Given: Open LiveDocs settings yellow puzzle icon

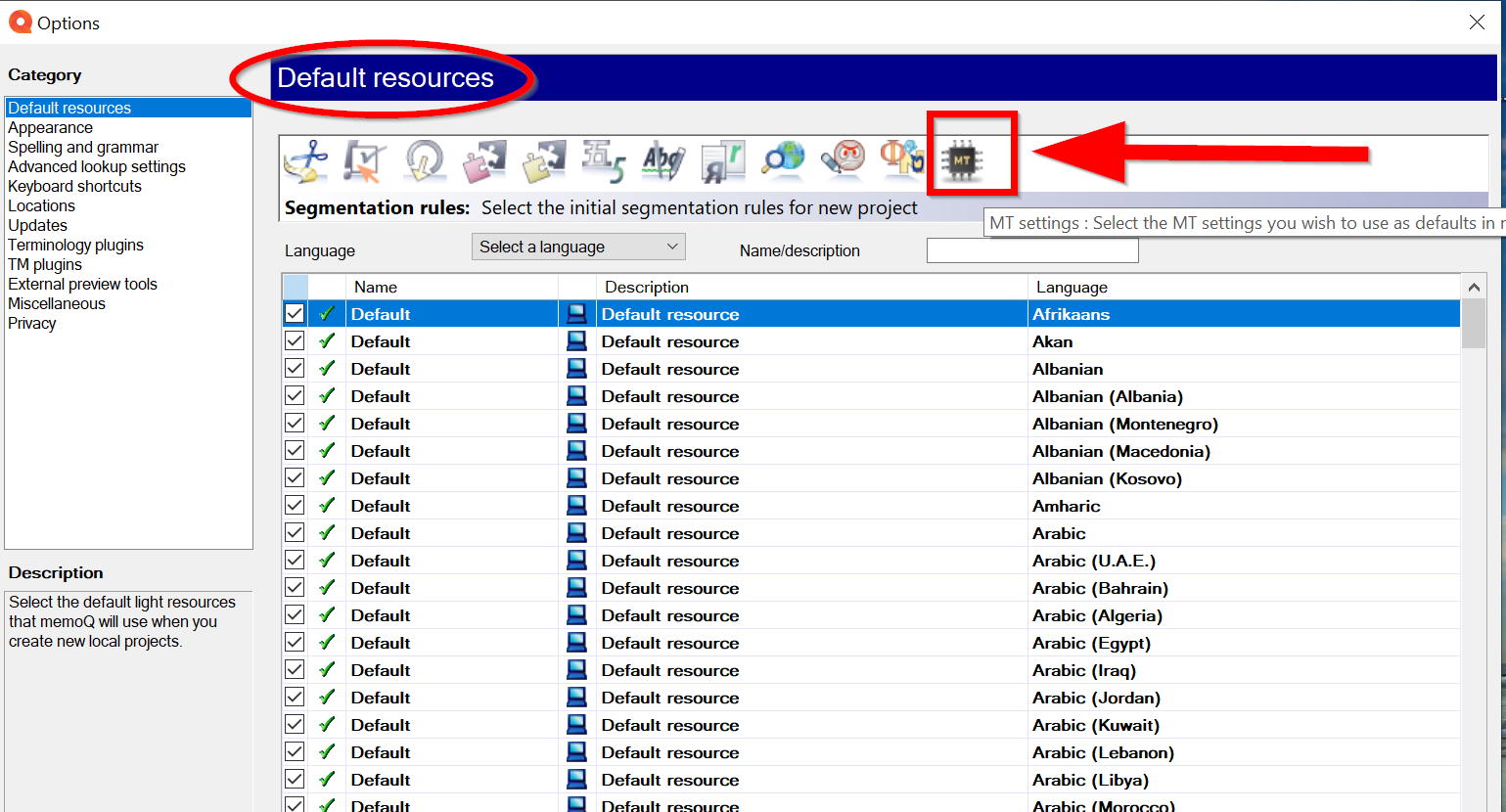Looking at the screenshot, I should (x=544, y=160).
